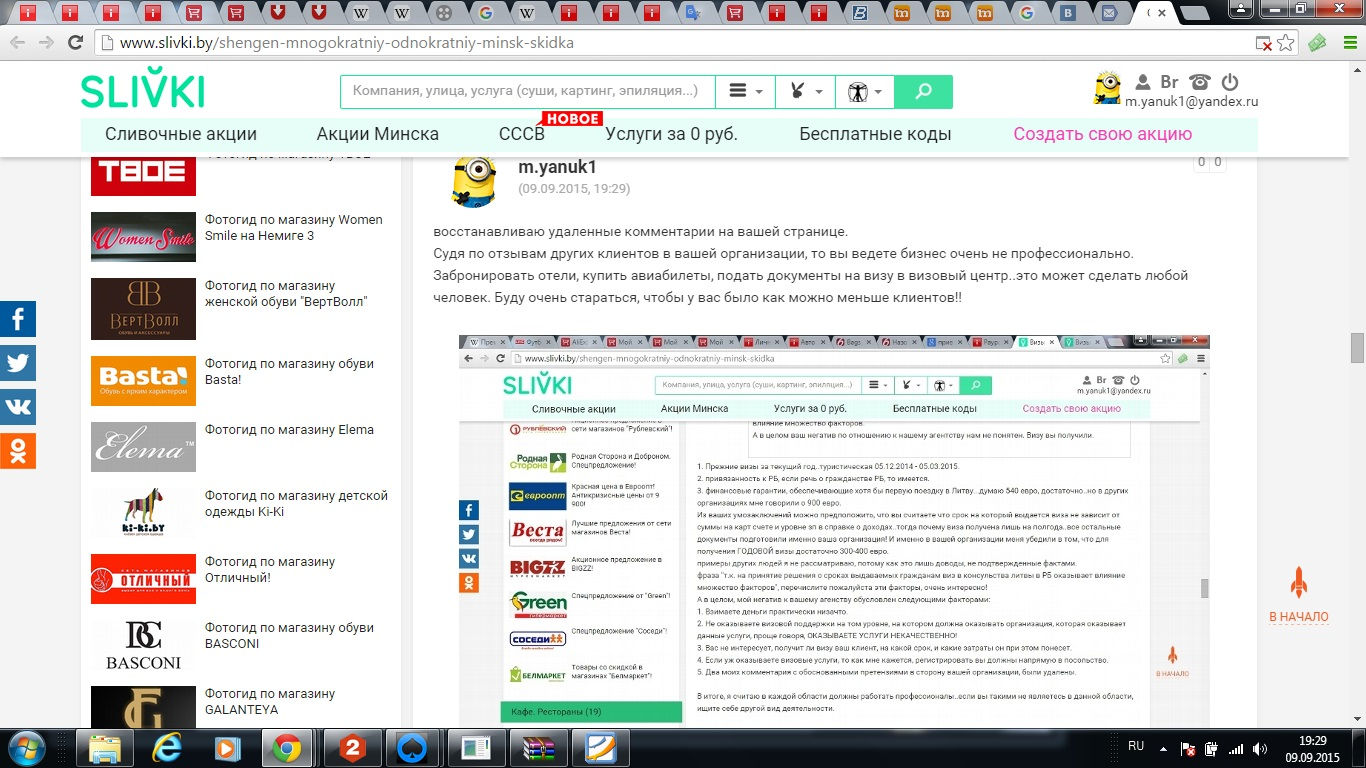Click 'Создать свою акцию' pink link
Viewport: 1366px width, 768px height.
coord(1103,134)
